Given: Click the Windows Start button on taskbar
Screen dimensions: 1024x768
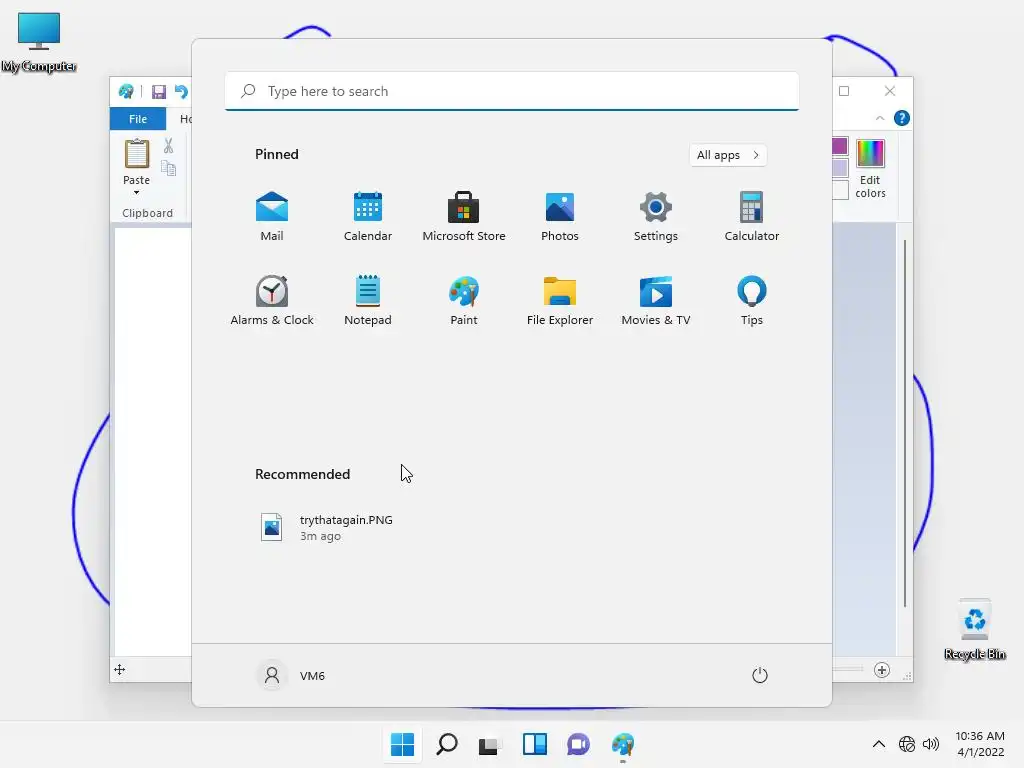Looking at the screenshot, I should (402, 744).
